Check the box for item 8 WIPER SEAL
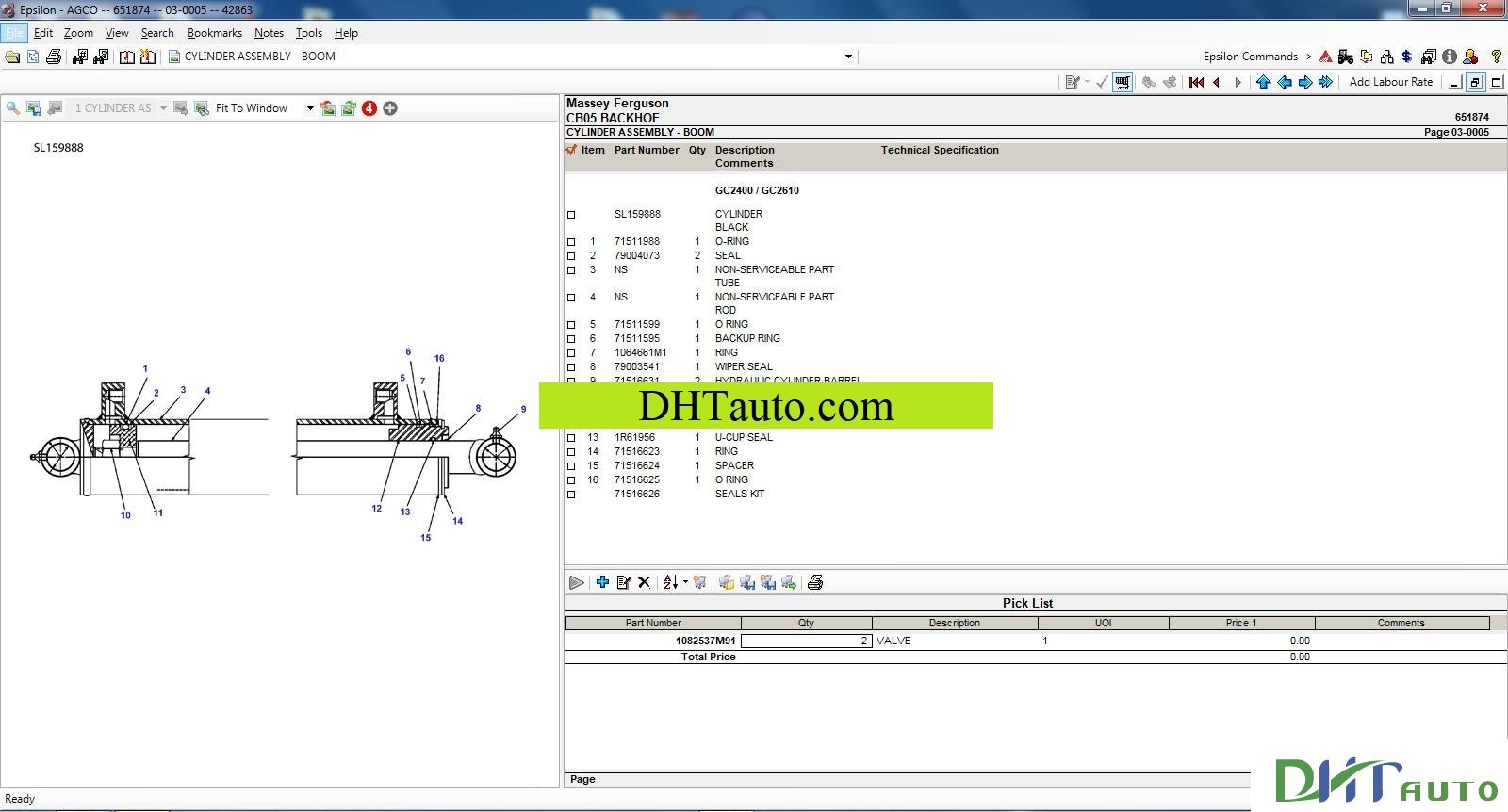This screenshot has width=1508, height=812. tap(571, 367)
